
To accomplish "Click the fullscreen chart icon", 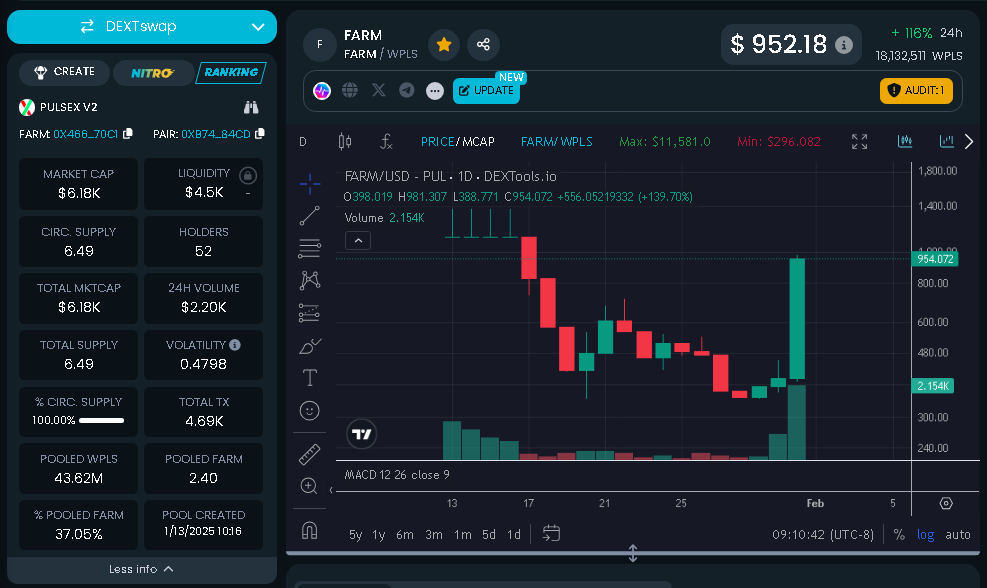I will [x=859, y=142].
